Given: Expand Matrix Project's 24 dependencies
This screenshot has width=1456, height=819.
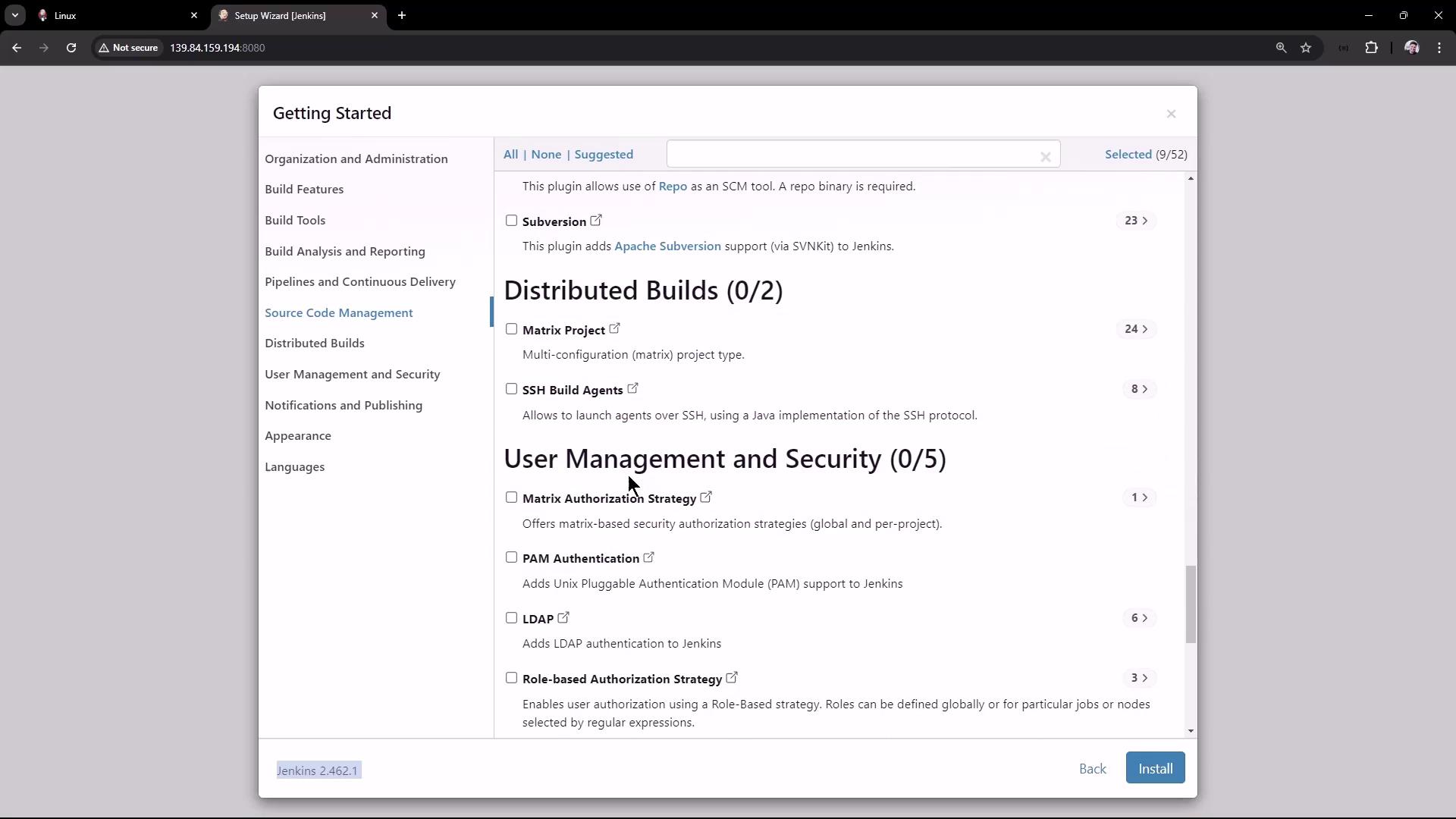Looking at the screenshot, I should (1136, 329).
